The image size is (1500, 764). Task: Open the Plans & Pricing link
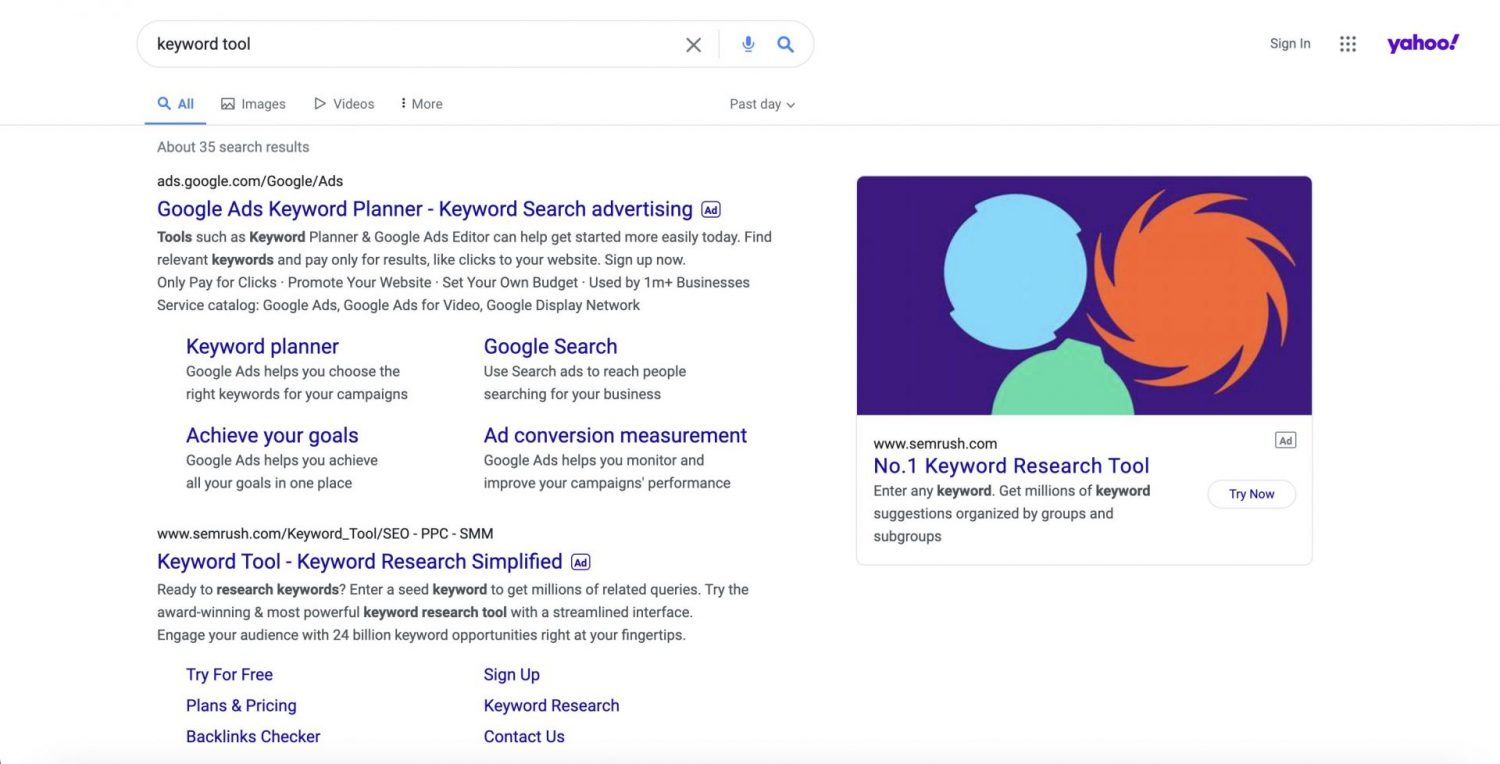(241, 706)
